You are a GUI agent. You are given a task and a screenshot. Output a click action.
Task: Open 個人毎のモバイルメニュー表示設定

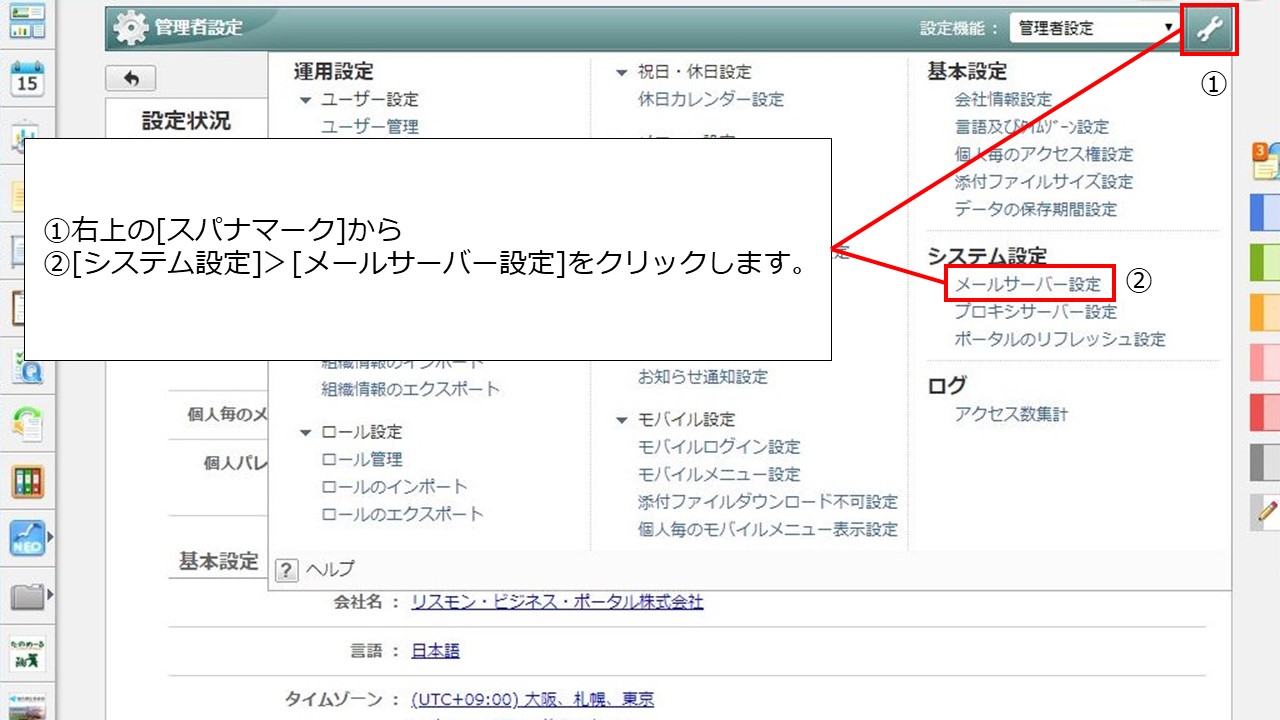768,529
